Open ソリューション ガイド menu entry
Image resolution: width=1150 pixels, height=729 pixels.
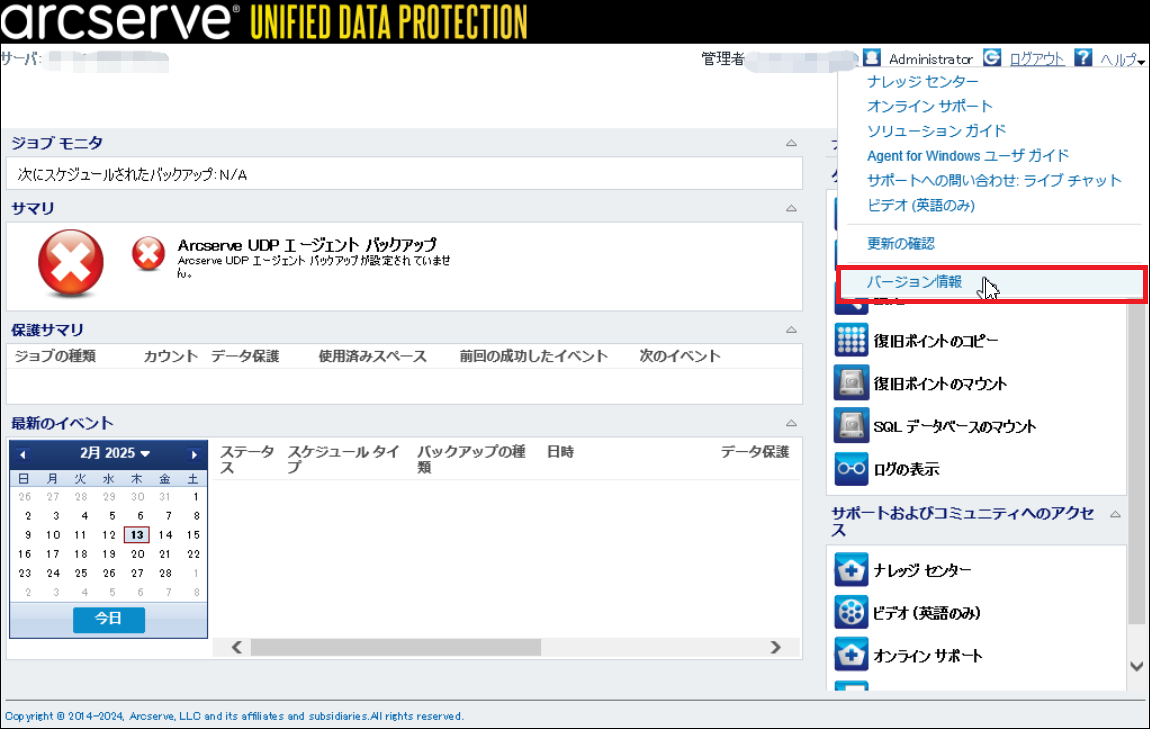937,131
